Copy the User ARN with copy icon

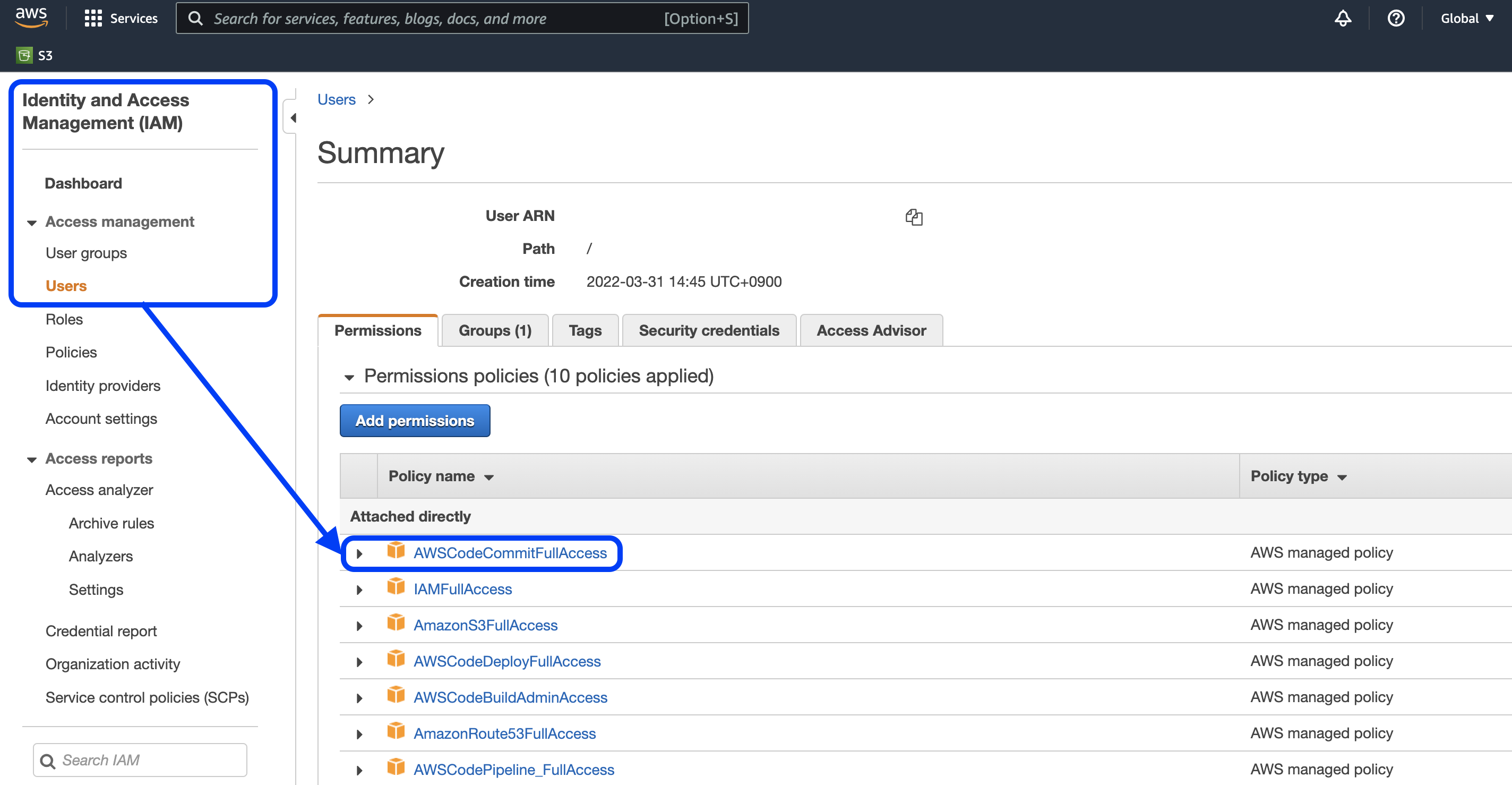point(913,217)
